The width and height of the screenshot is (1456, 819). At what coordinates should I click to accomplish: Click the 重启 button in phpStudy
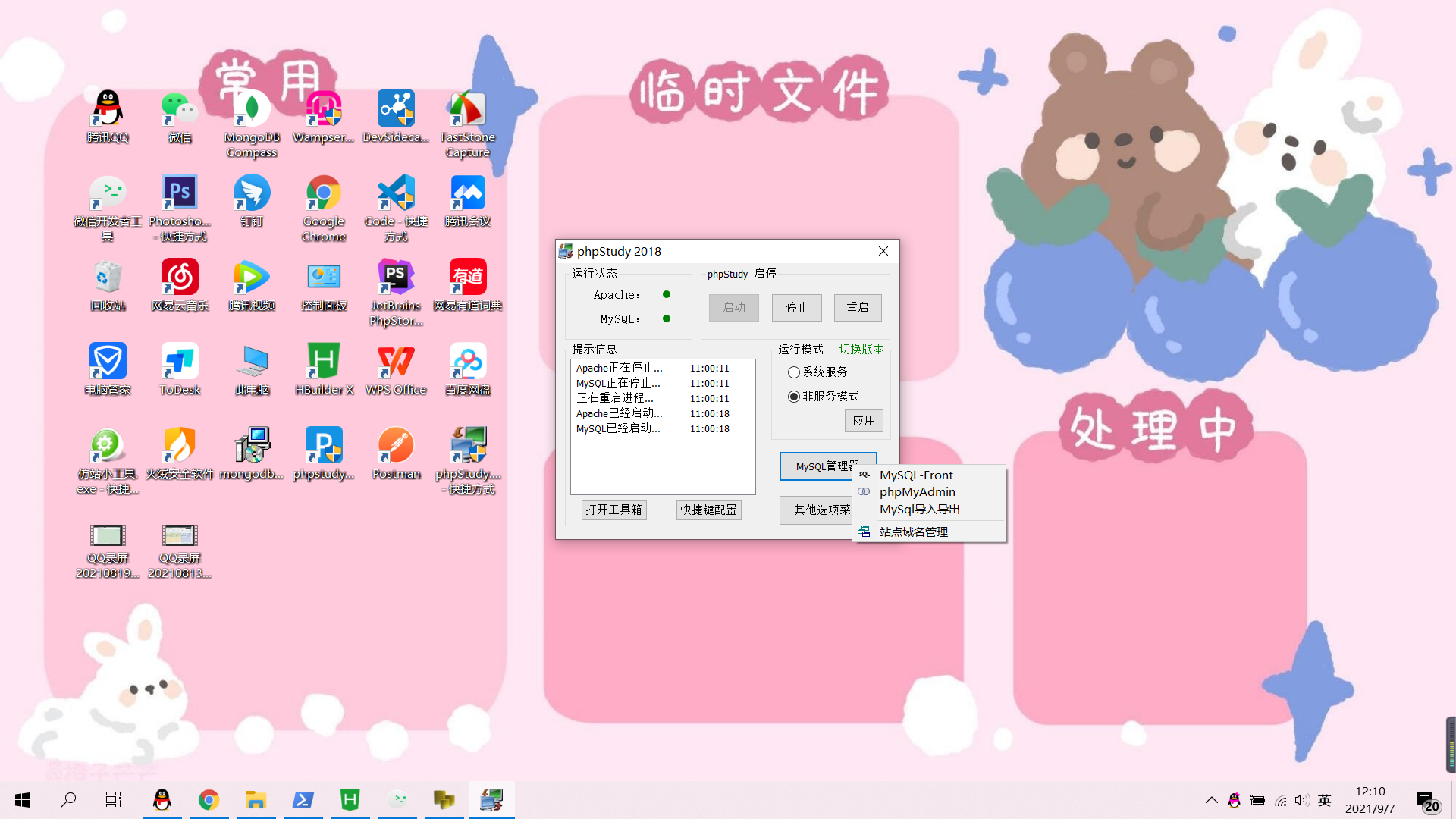[858, 308]
